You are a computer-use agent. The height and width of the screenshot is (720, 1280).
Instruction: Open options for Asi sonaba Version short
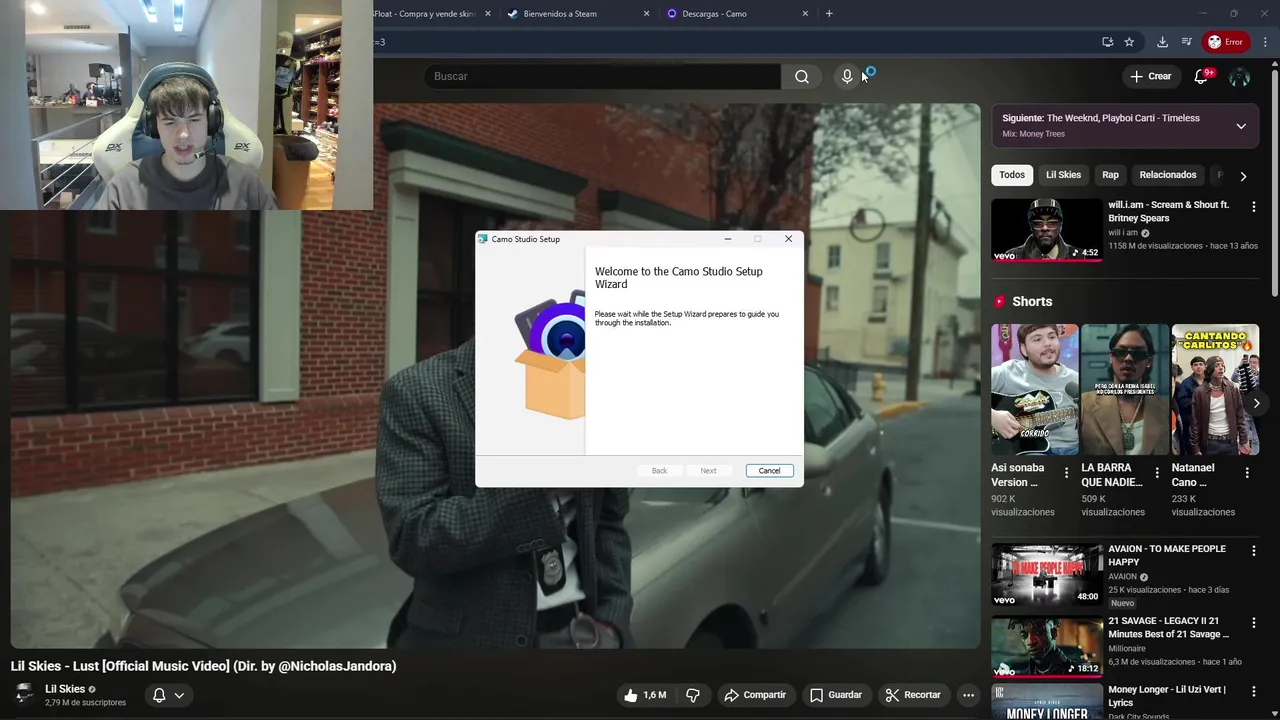[x=1066, y=472]
